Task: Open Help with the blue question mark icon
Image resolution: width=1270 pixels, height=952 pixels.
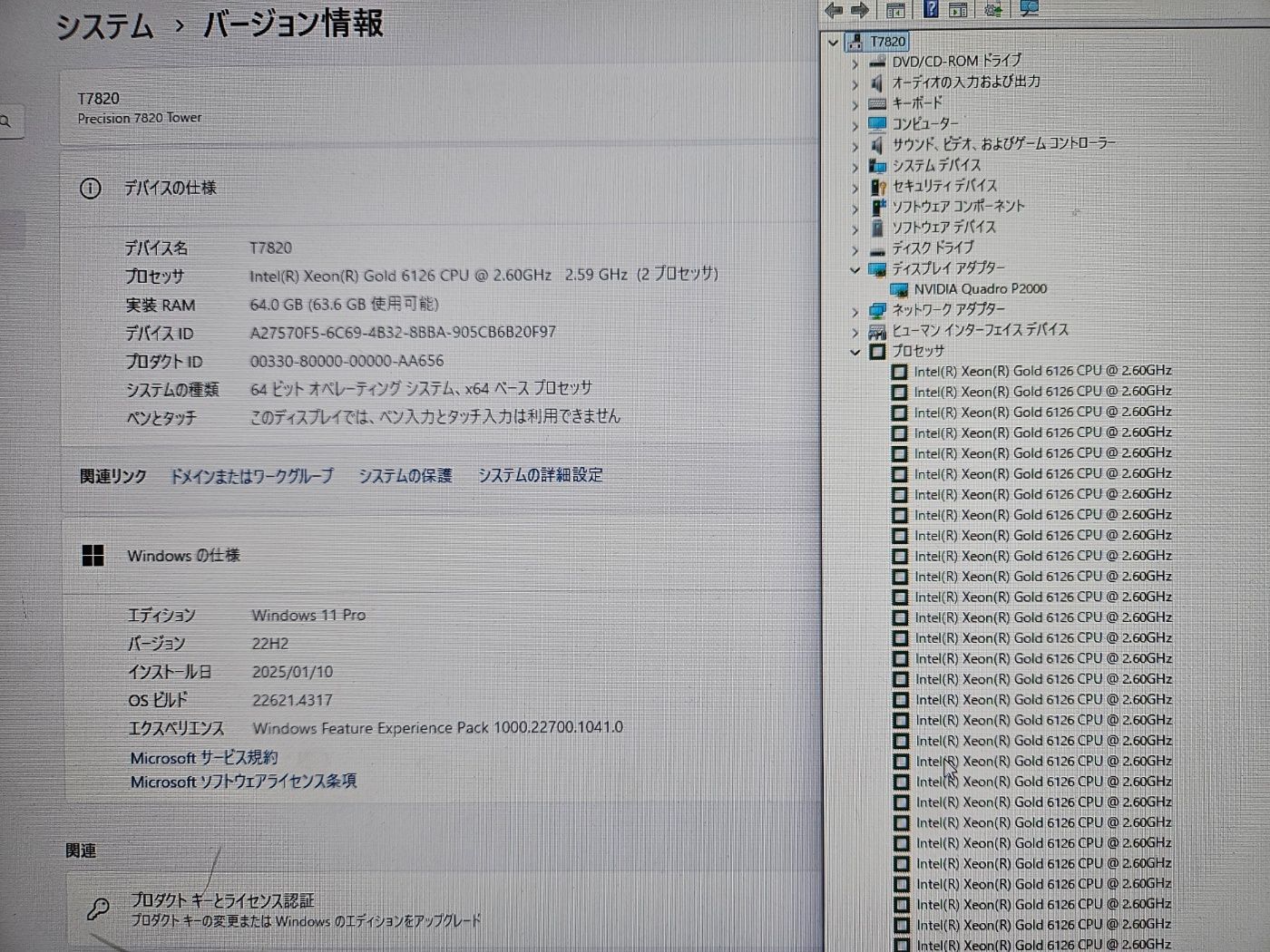Action: tap(931, 9)
